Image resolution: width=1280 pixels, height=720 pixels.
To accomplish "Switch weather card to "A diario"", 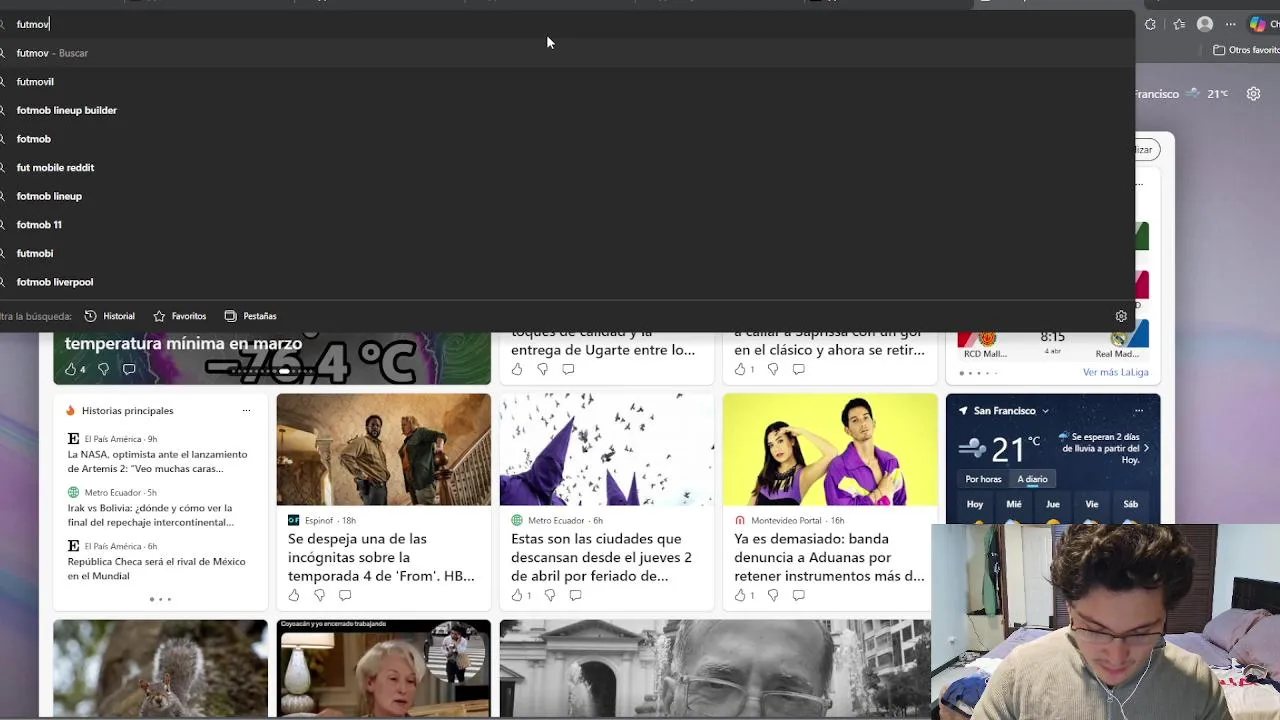I will point(1032,480).
